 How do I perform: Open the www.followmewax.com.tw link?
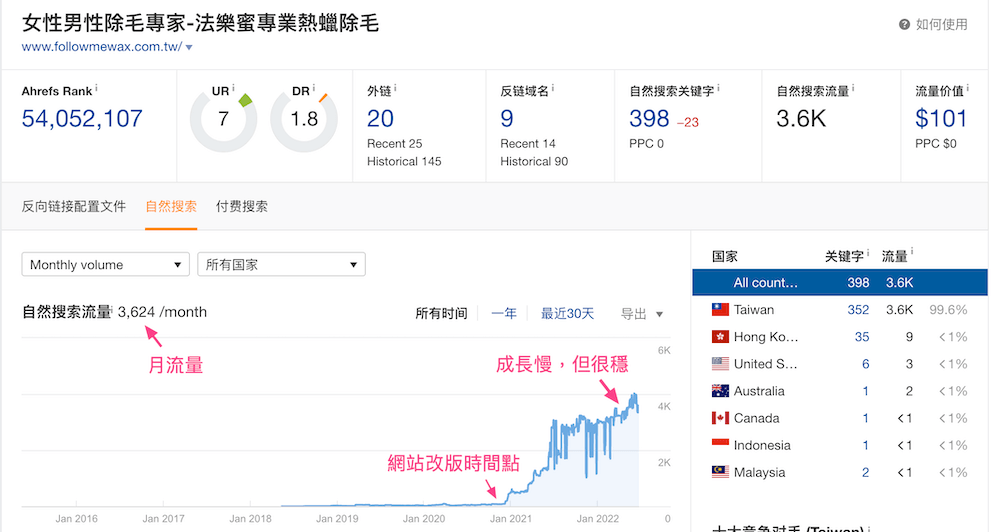point(102,47)
